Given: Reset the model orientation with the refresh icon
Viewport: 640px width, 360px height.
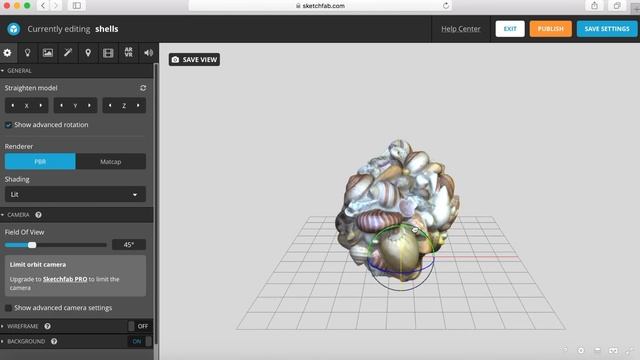Looking at the screenshot, I should pos(143,88).
